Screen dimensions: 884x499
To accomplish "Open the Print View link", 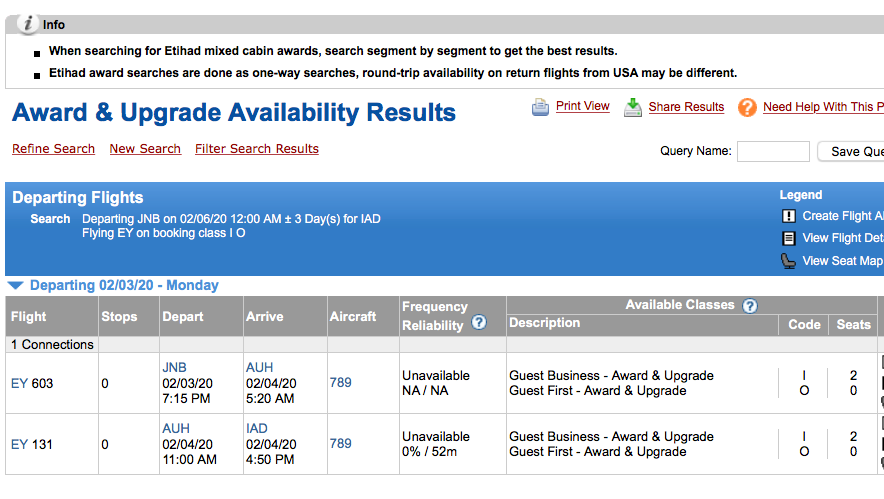I will point(582,106).
